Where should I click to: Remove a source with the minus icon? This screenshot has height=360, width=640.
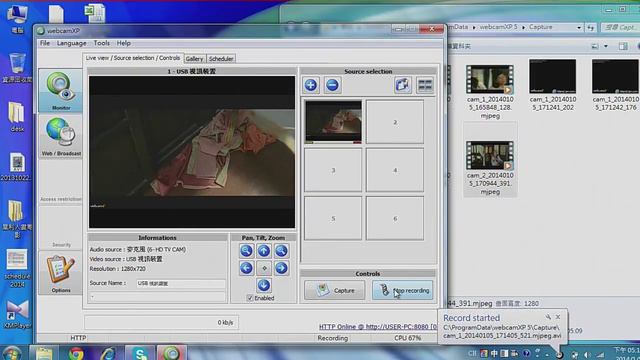[332, 85]
